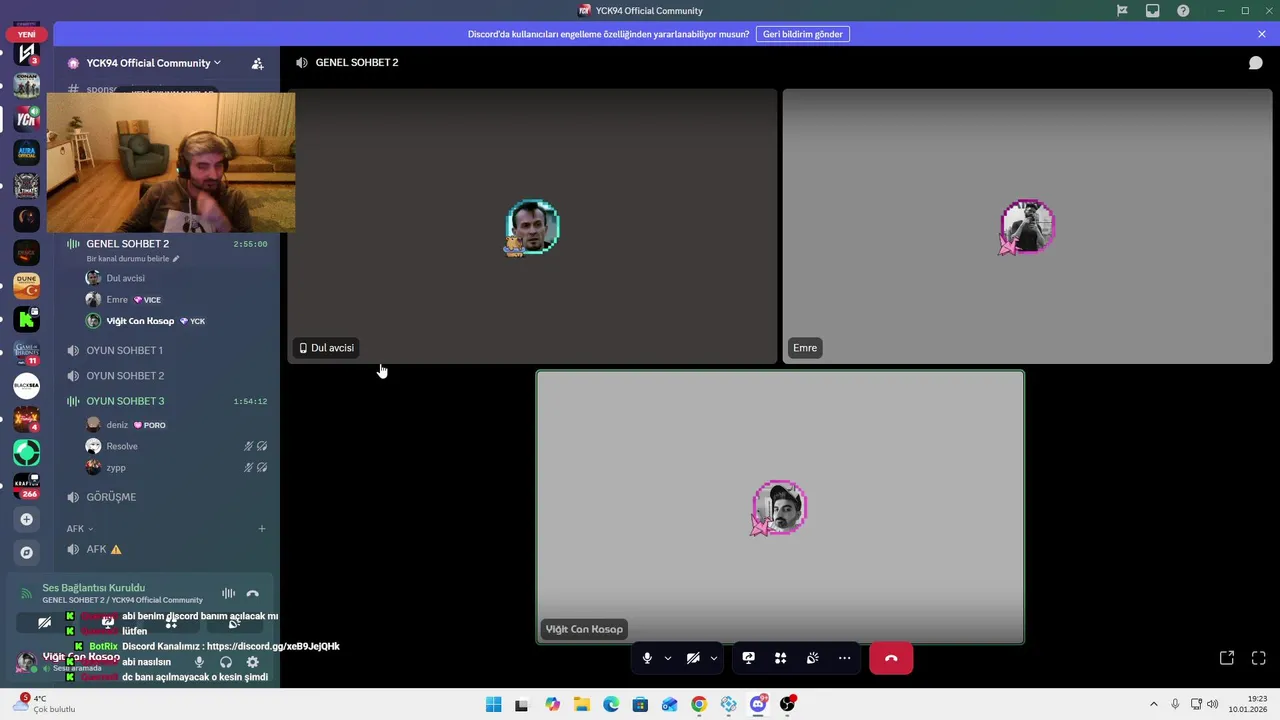This screenshot has height=720, width=1280.
Task: Join OYUN SOHBET 3 voice channel
Action: (x=125, y=401)
